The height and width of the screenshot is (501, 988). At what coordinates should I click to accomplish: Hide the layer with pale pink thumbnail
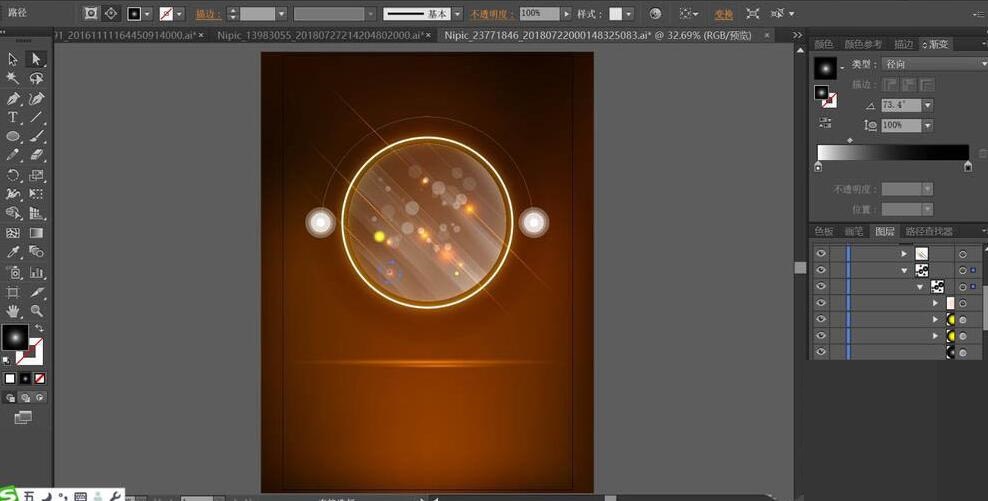[x=820, y=303]
